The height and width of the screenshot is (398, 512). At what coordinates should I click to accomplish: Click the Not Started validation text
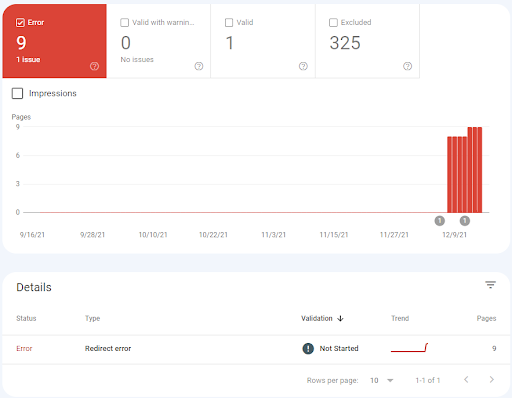(339, 349)
